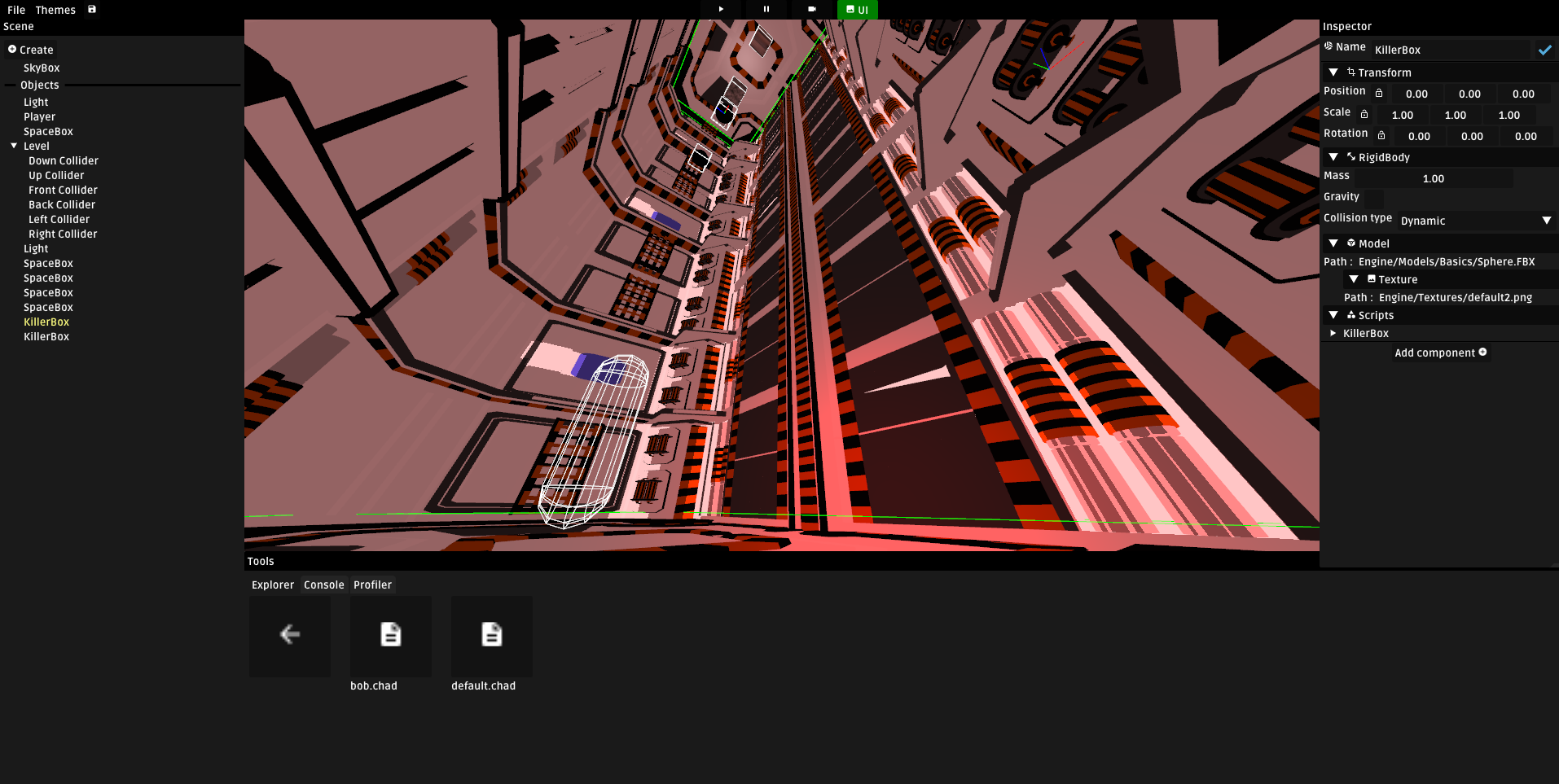The image size is (1559, 784).
Task: Collapse the Transform section
Action: pos(1333,72)
